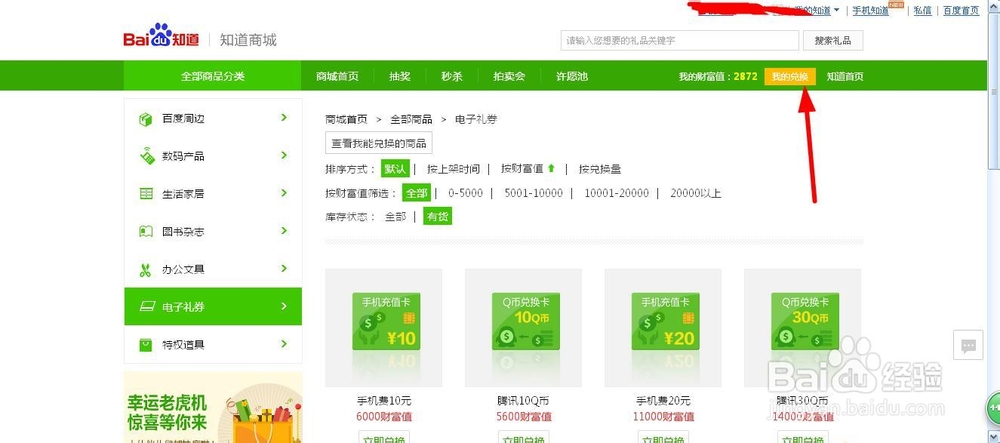The width and height of the screenshot is (1000, 443).
Task: Open the 秒杀 tab
Action: (452, 76)
